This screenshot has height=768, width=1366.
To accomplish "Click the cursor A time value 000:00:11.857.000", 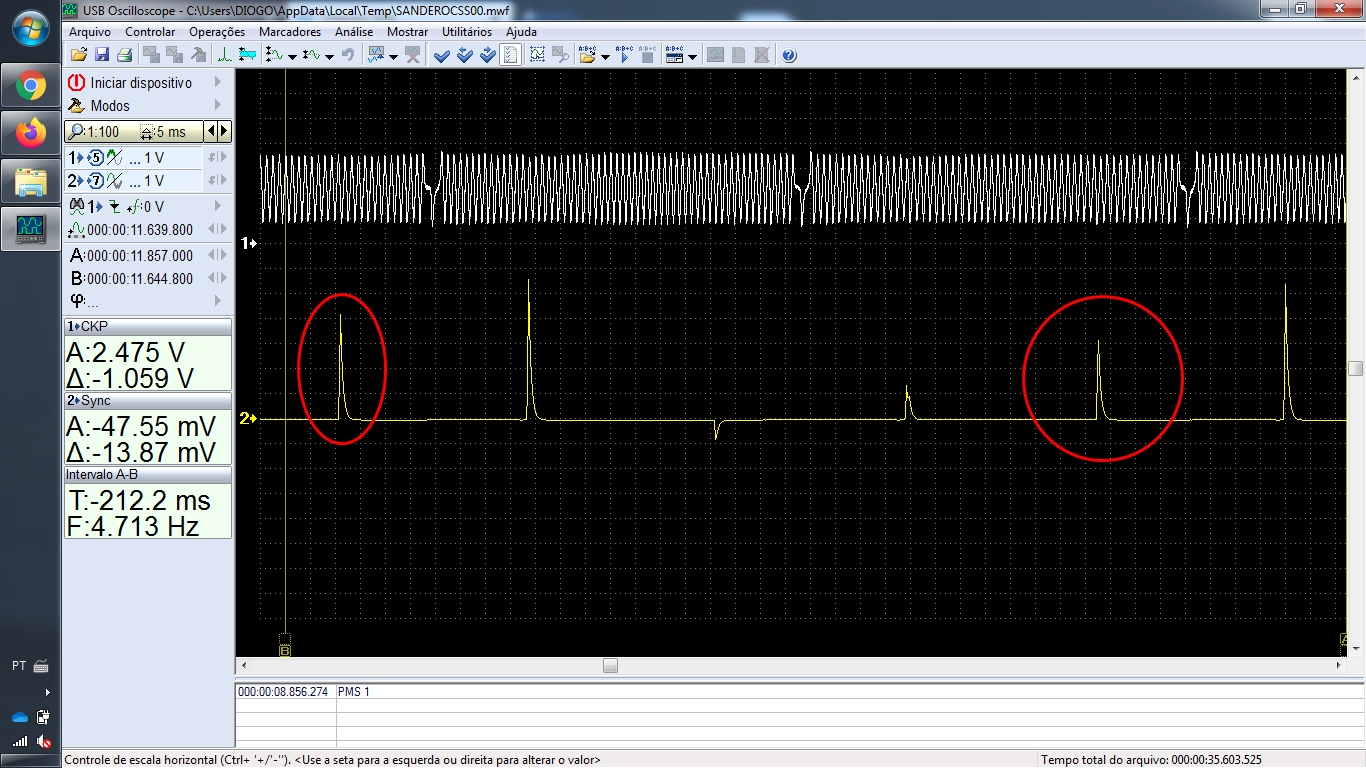I will 140,256.
